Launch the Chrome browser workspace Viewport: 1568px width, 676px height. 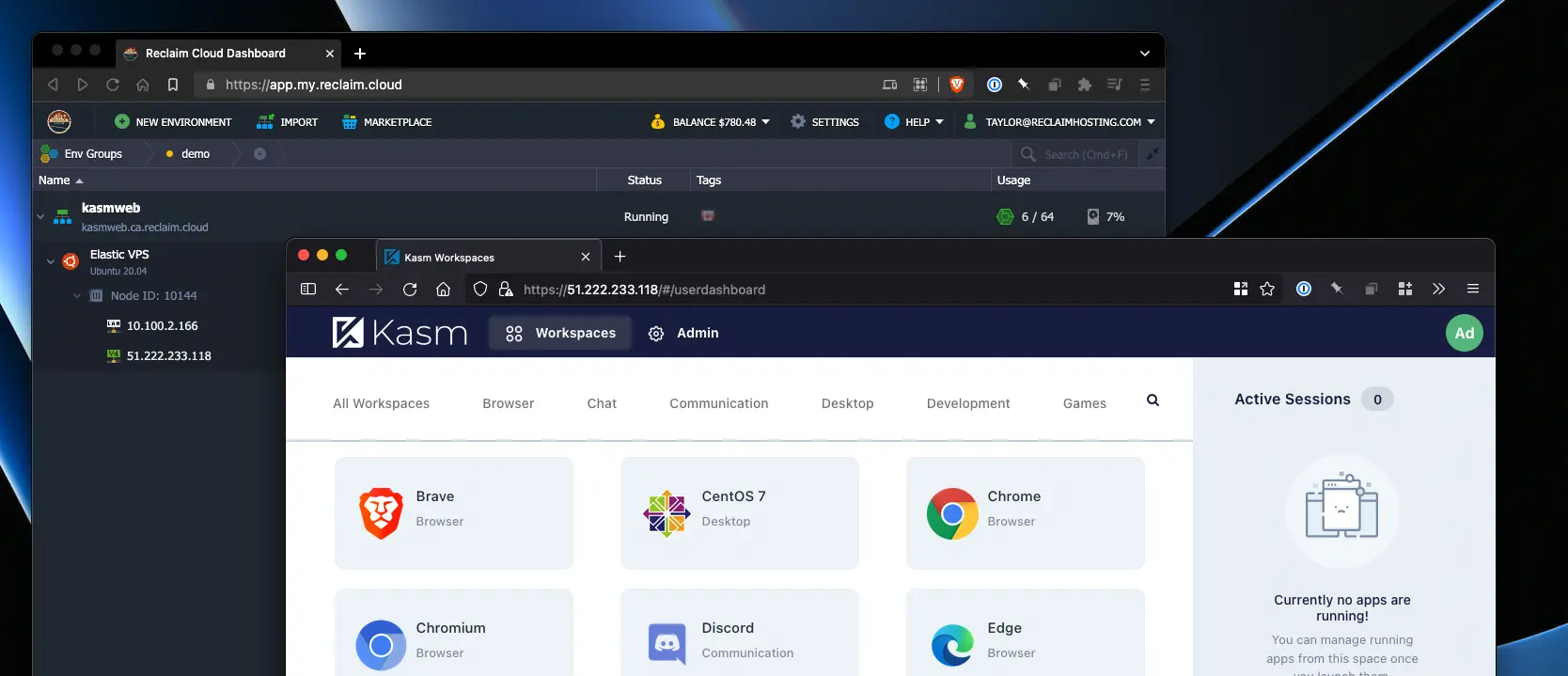pos(1026,513)
